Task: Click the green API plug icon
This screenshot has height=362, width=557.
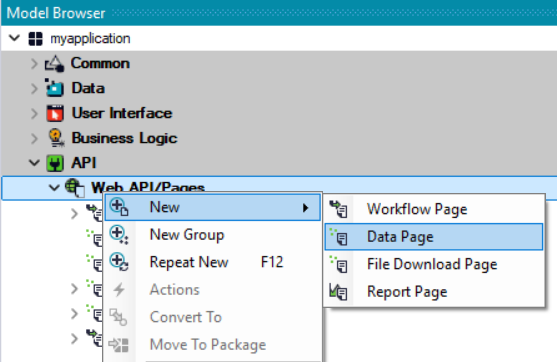Action: (55, 163)
